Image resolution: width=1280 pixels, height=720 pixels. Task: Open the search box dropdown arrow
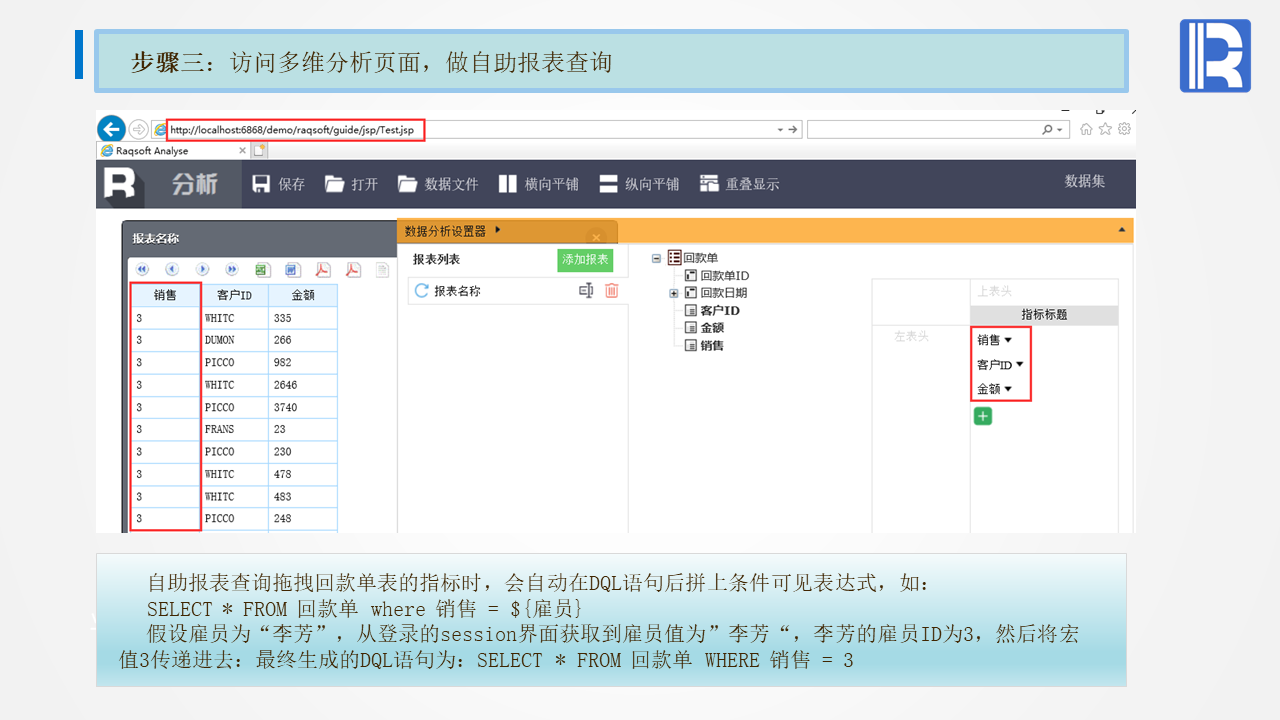[x=1060, y=130]
